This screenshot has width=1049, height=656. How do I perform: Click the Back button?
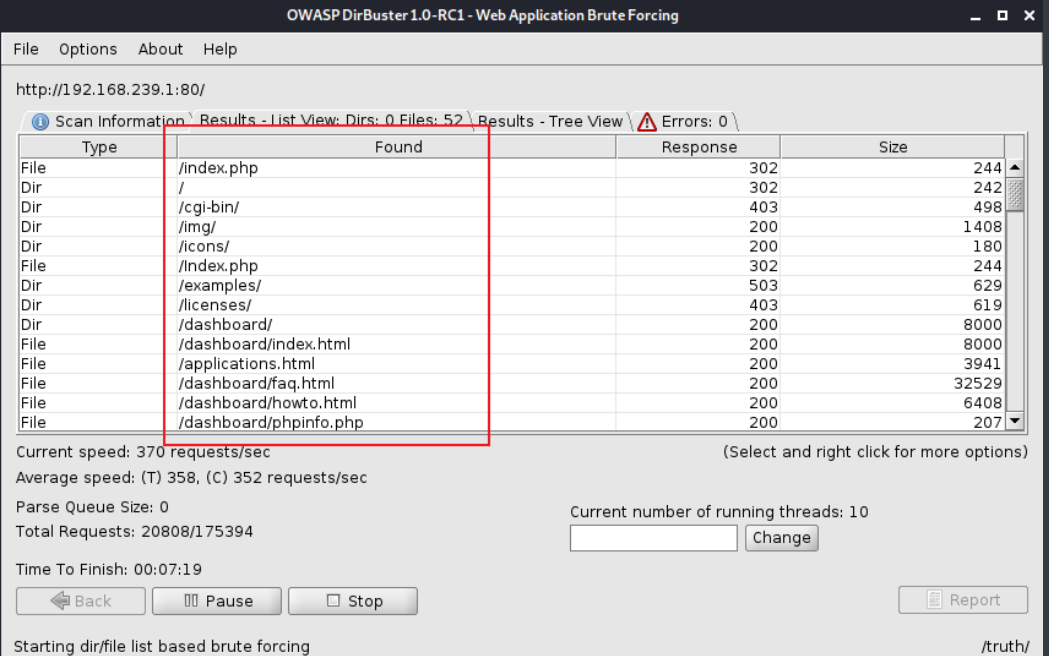pyautogui.click(x=81, y=600)
